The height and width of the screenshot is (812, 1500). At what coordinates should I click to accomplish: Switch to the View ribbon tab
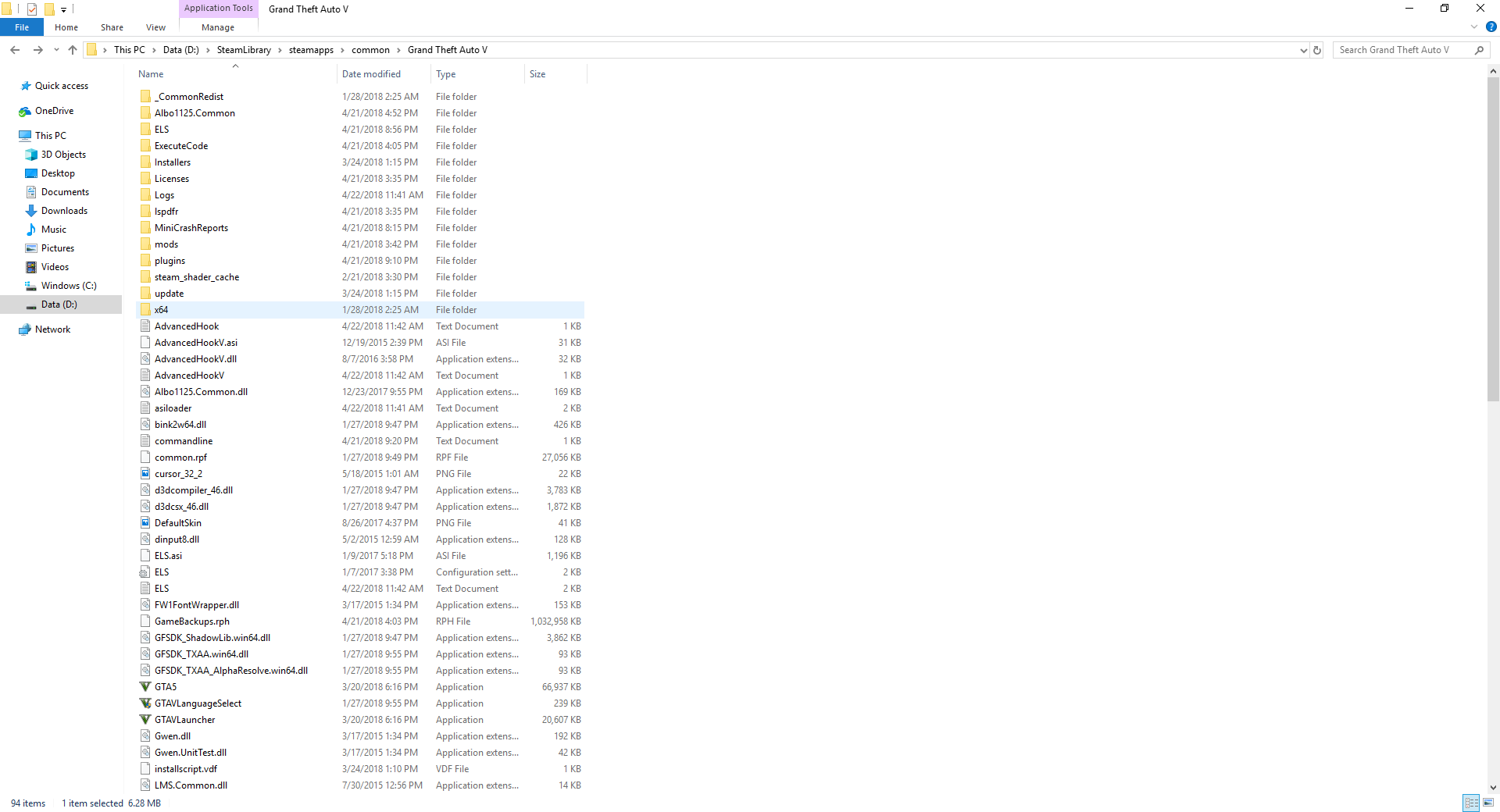(x=155, y=27)
